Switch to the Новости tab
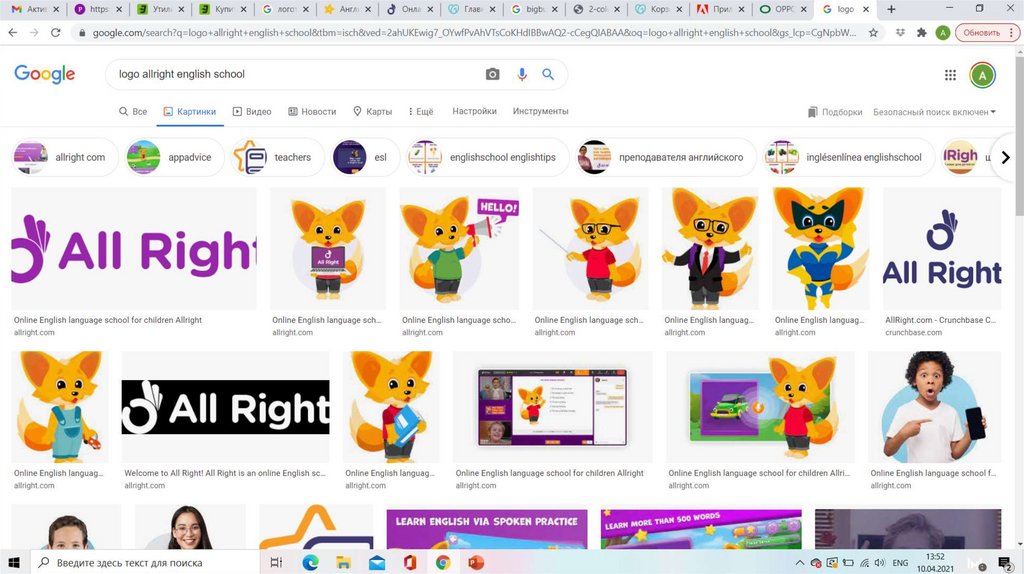The height and width of the screenshot is (574, 1024). (312, 112)
